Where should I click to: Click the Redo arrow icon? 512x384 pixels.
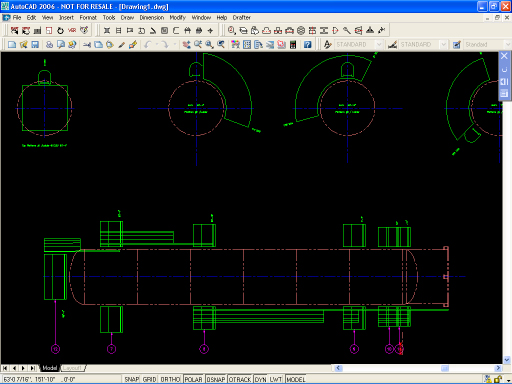pyautogui.click(x=165, y=44)
